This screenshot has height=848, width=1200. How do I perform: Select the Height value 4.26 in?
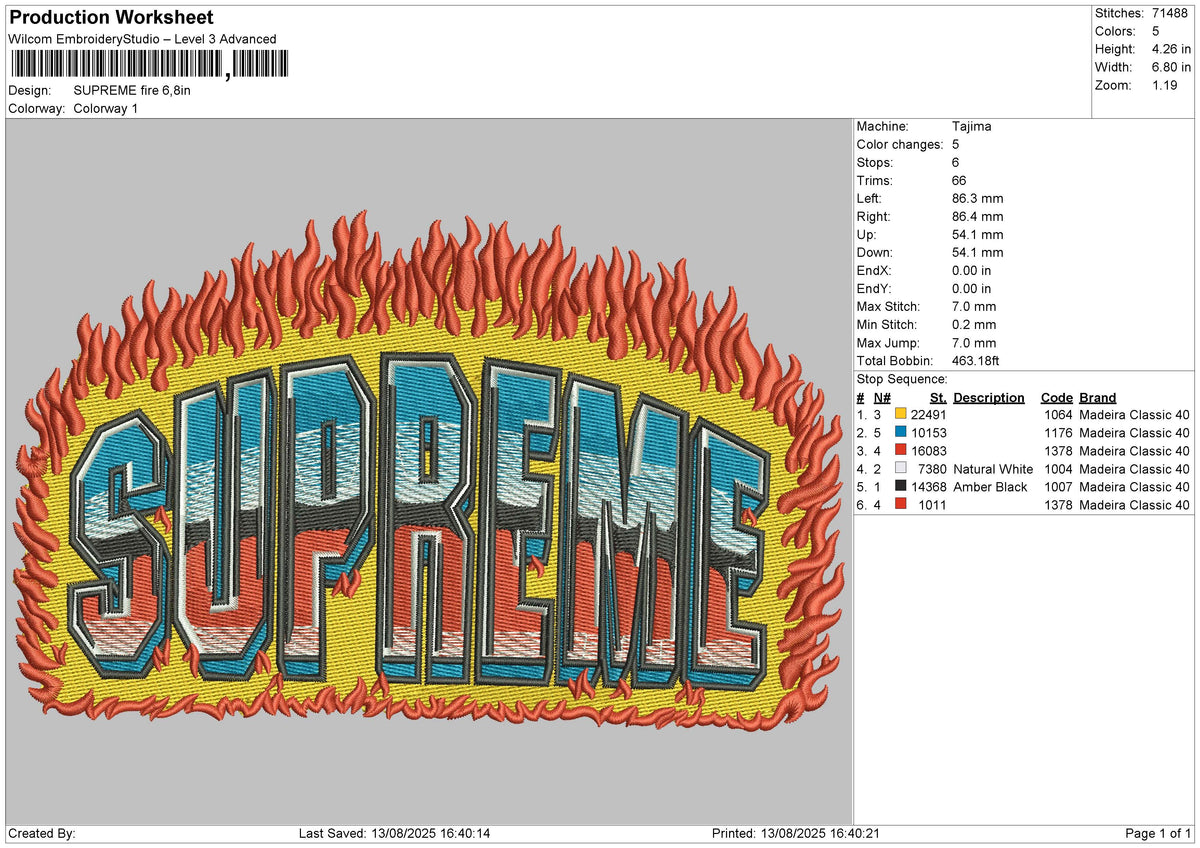pos(1171,49)
